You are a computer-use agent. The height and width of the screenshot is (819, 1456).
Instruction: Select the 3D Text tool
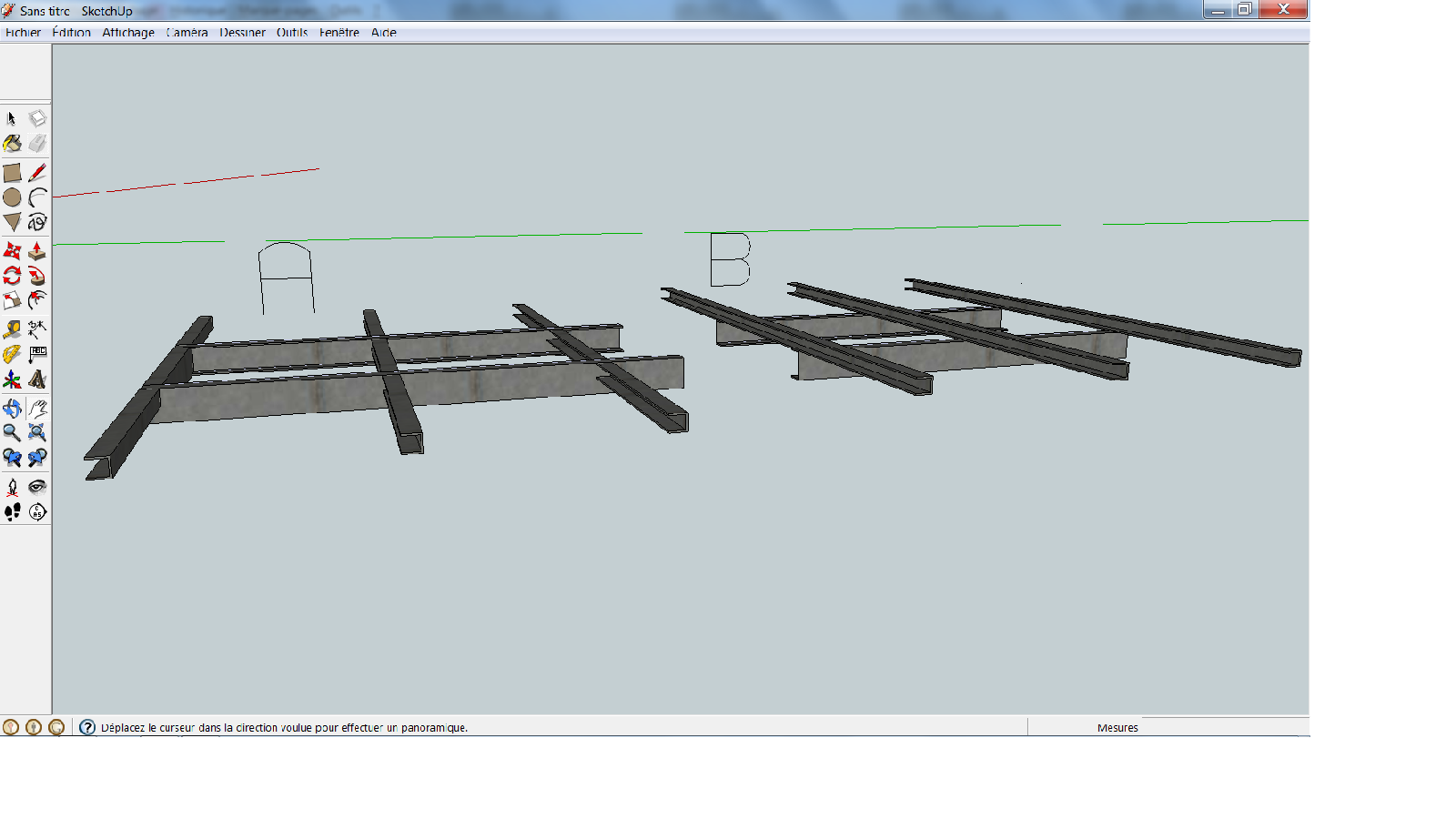pos(37,379)
